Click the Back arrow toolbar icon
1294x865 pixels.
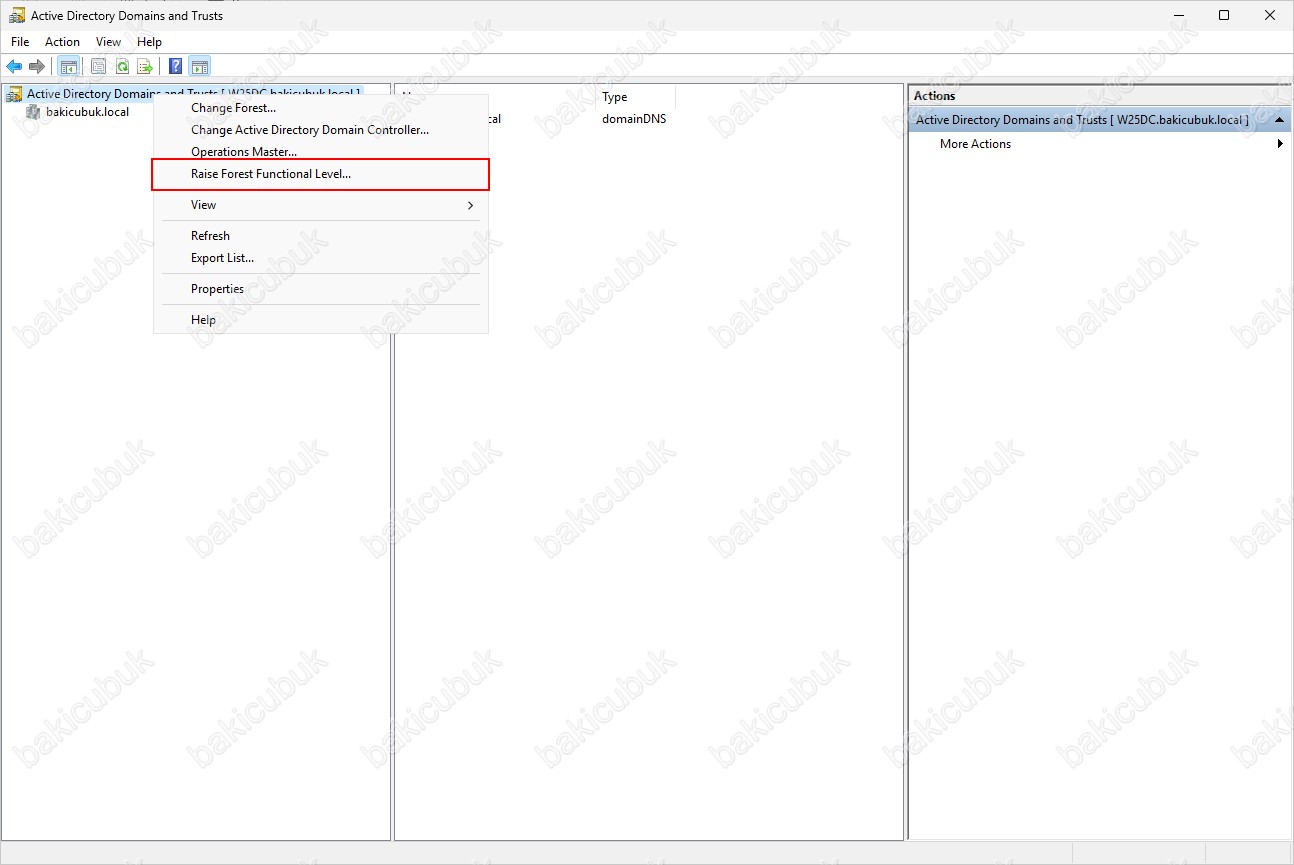[14, 67]
